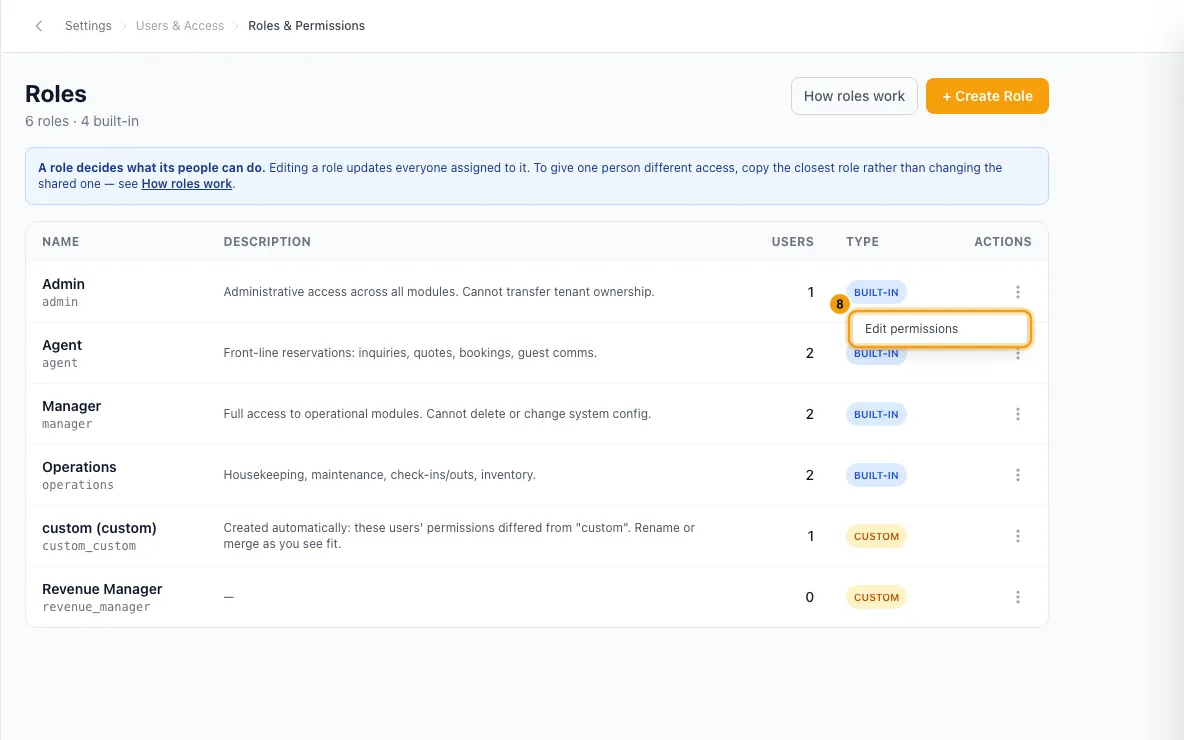Image resolution: width=1184 pixels, height=740 pixels.
Task: Click the user count 0 for Revenue Manager
Action: [x=809, y=598]
